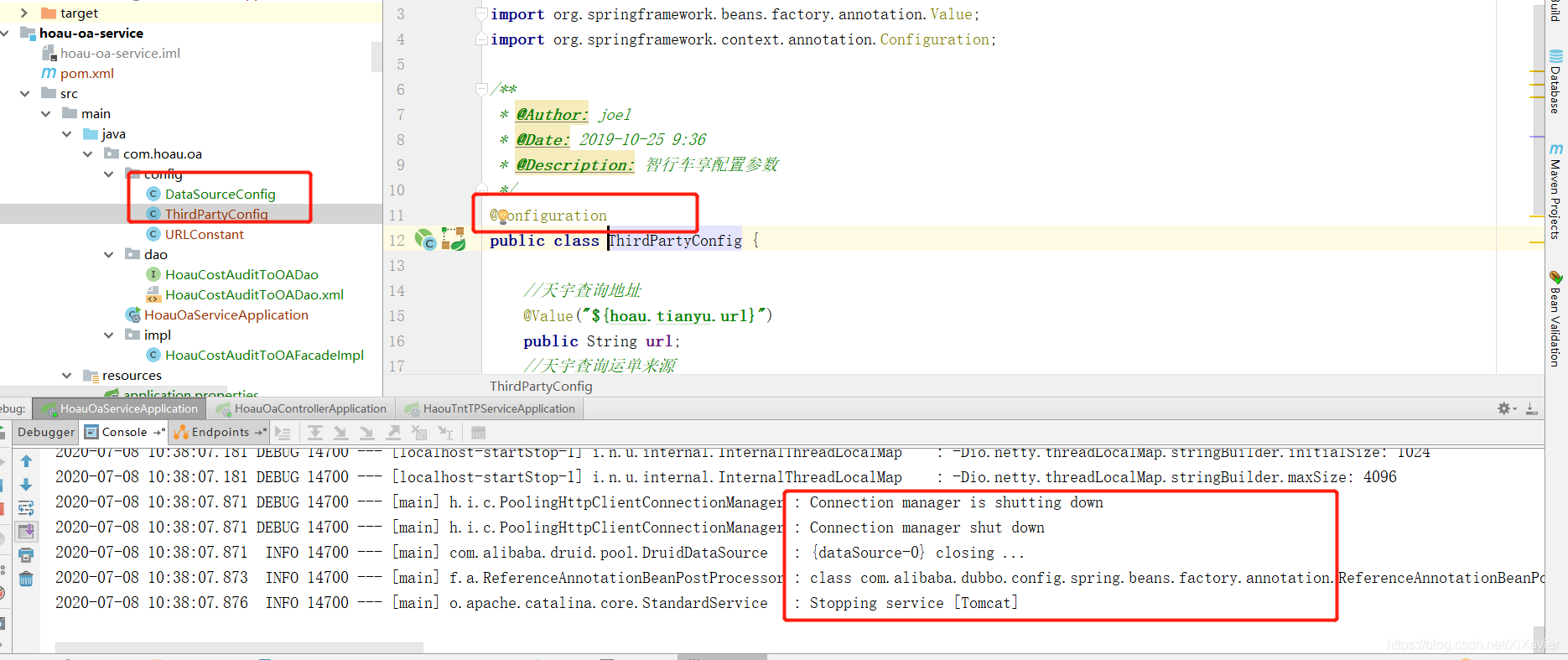Screen dimensions: 1568x660
Task: Clear console with trash icon
Action: click(26, 579)
